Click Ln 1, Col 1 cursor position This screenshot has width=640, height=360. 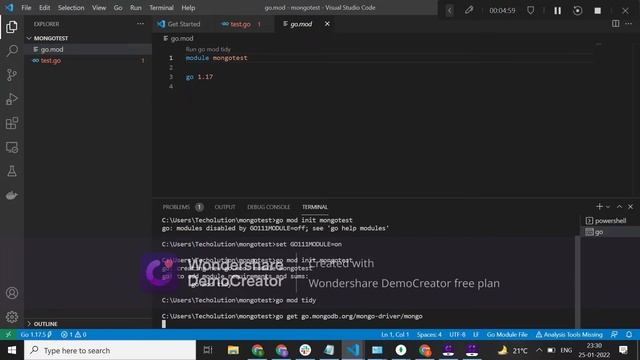pos(395,334)
